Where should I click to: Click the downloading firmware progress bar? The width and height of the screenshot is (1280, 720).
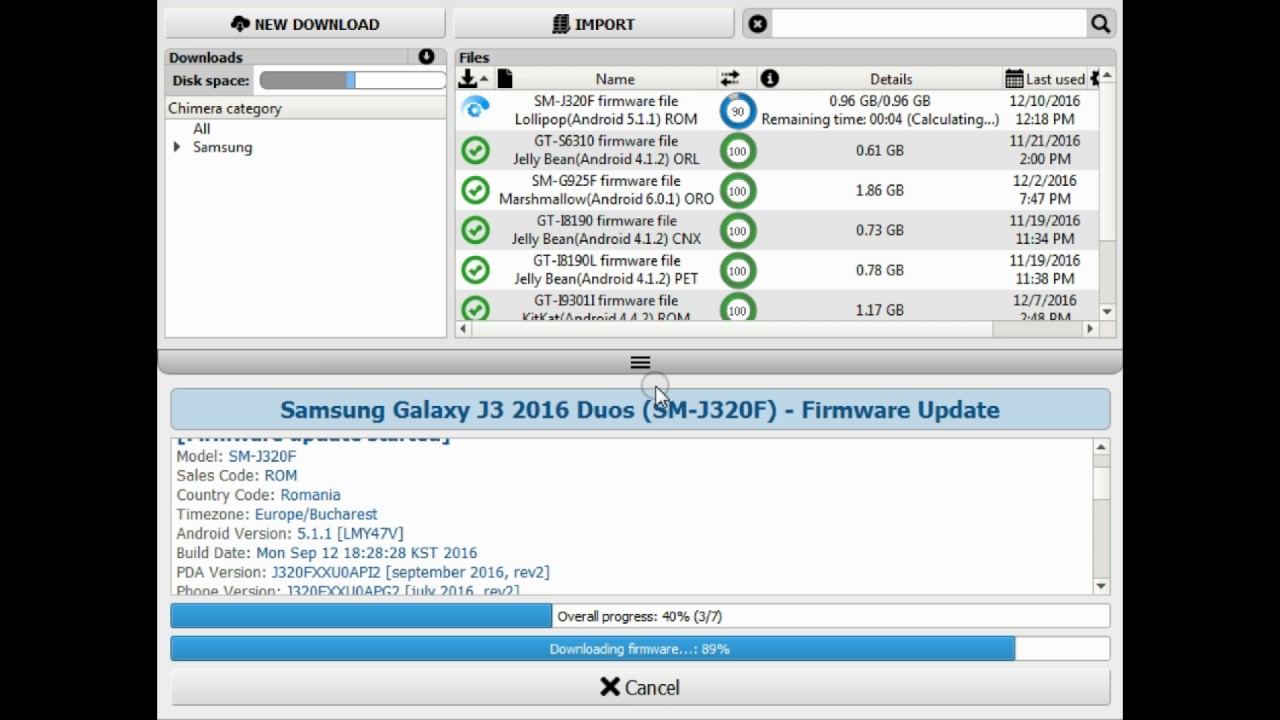tap(640, 649)
